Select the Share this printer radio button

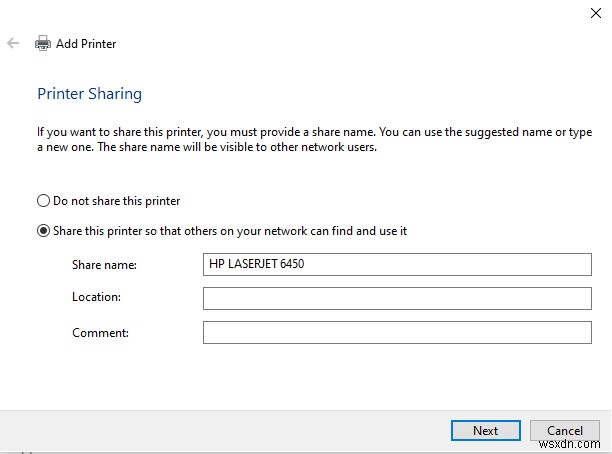pos(43,231)
